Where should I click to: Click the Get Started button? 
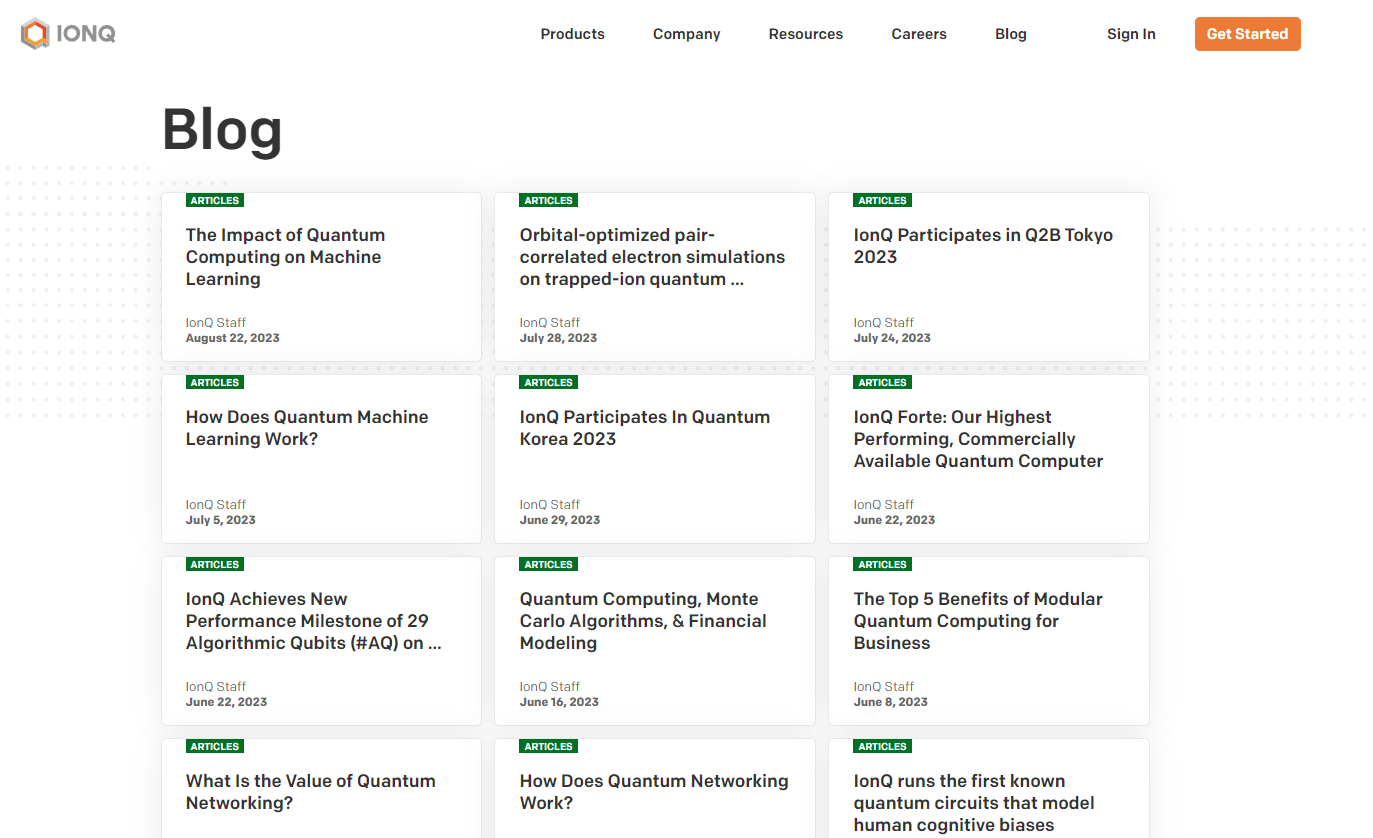click(x=1247, y=34)
